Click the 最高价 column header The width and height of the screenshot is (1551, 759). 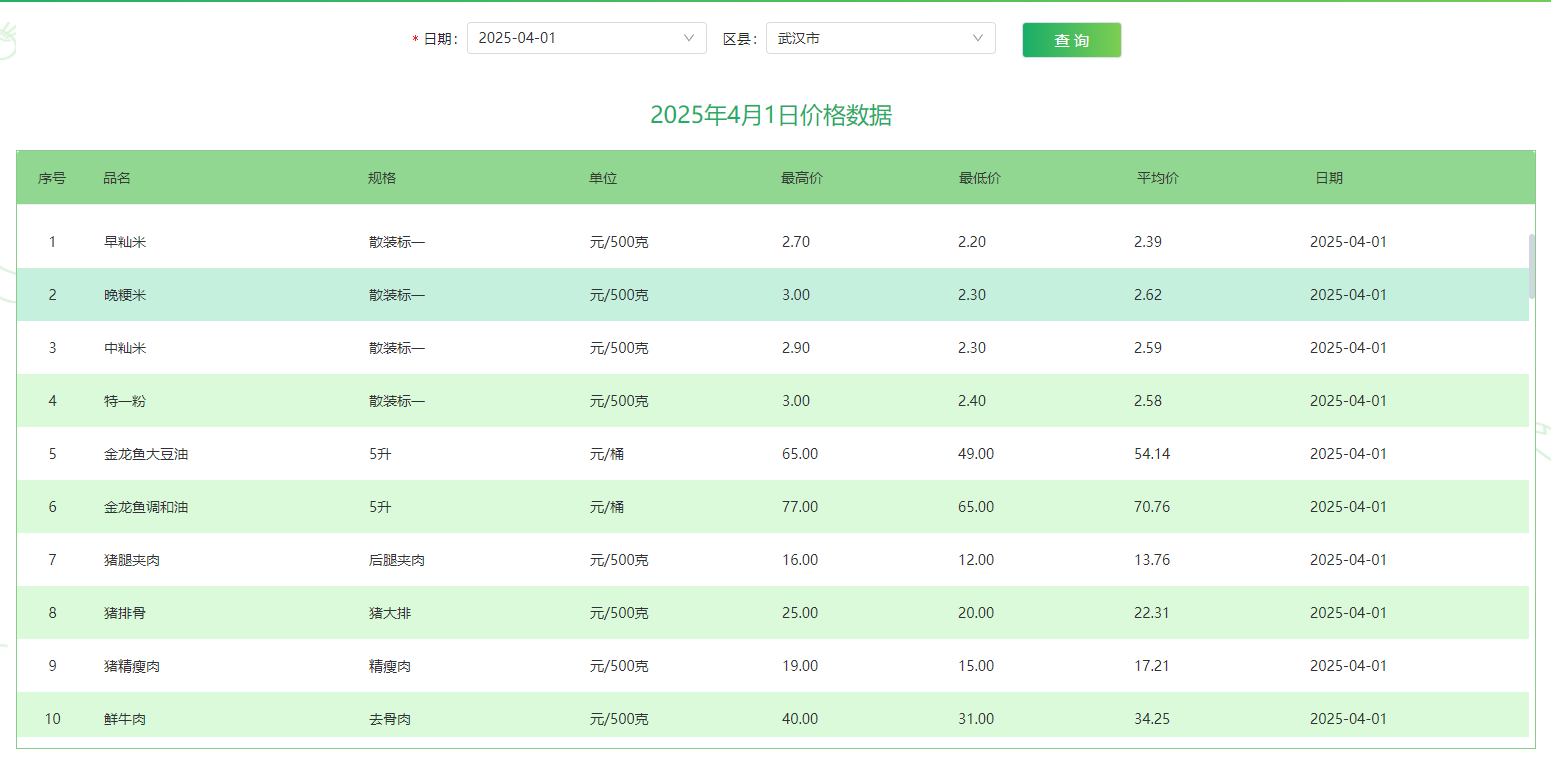pos(802,178)
